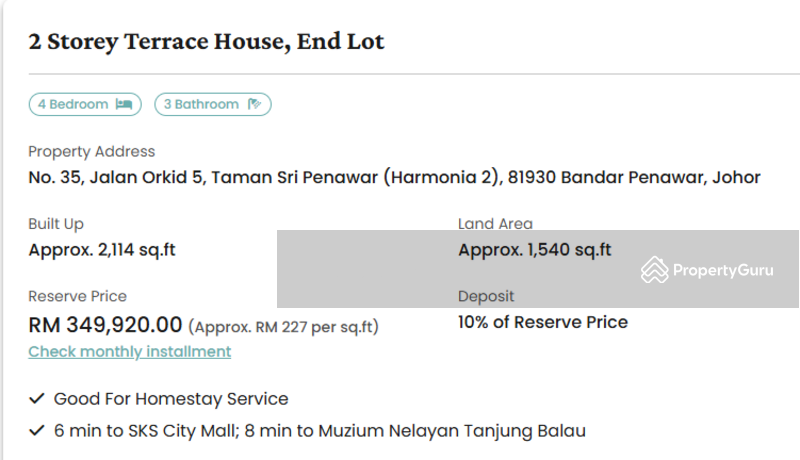Click the Approx. 1,540 sq.ft land area value
The width and height of the screenshot is (800, 460).
pos(535,250)
